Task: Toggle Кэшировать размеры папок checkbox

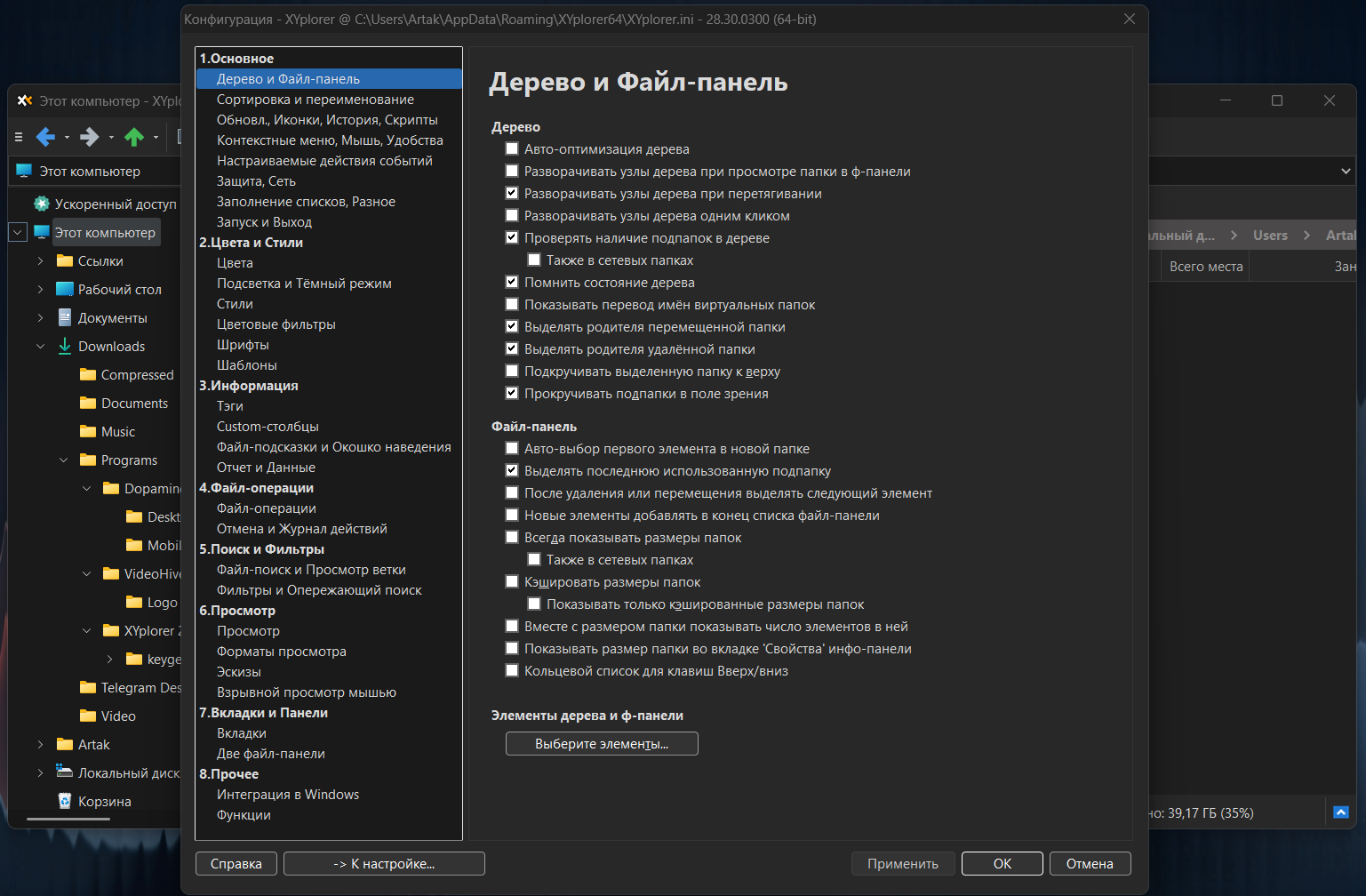Action: 512,582
